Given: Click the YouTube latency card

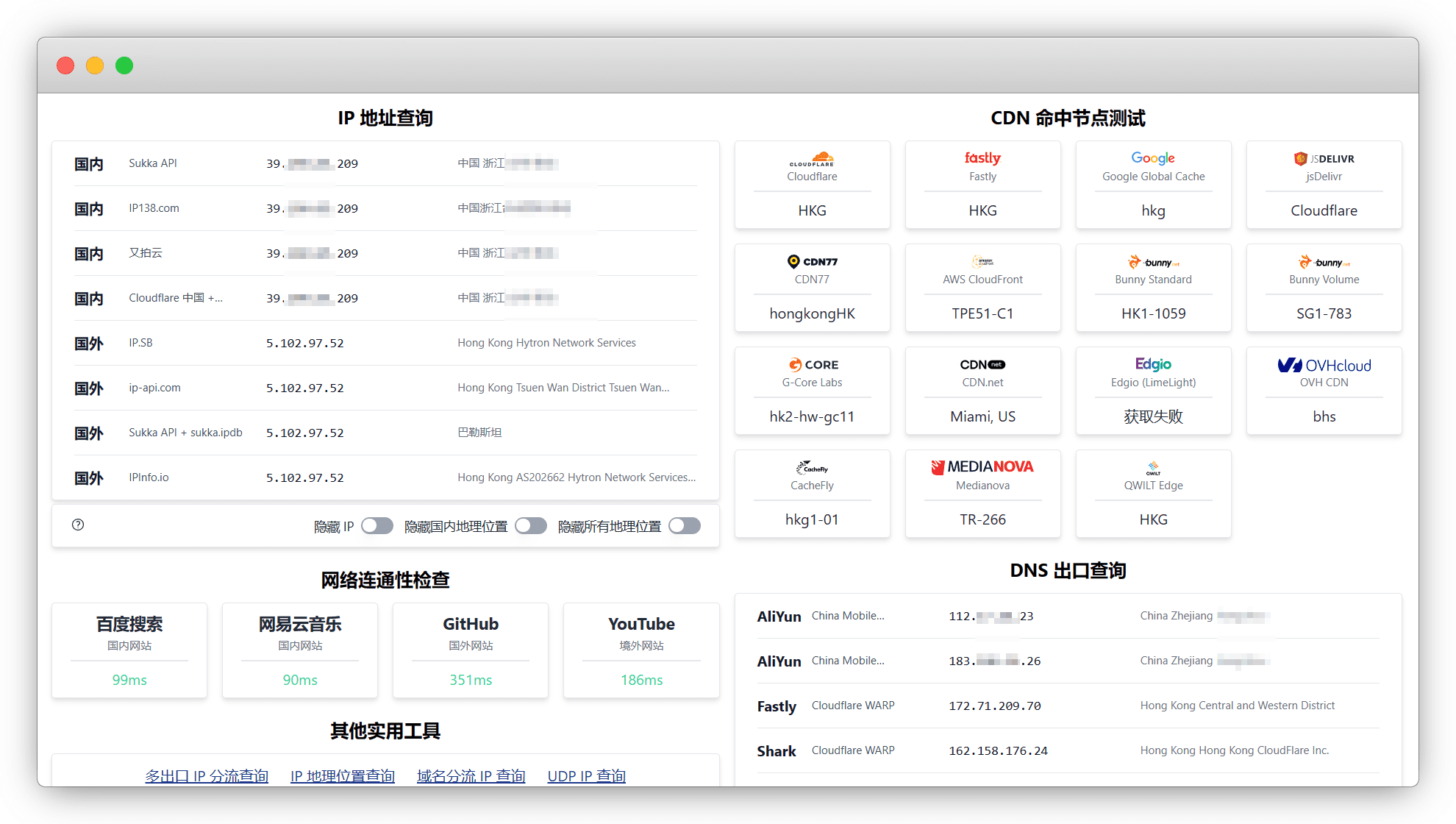Looking at the screenshot, I should pyautogui.click(x=641, y=650).
